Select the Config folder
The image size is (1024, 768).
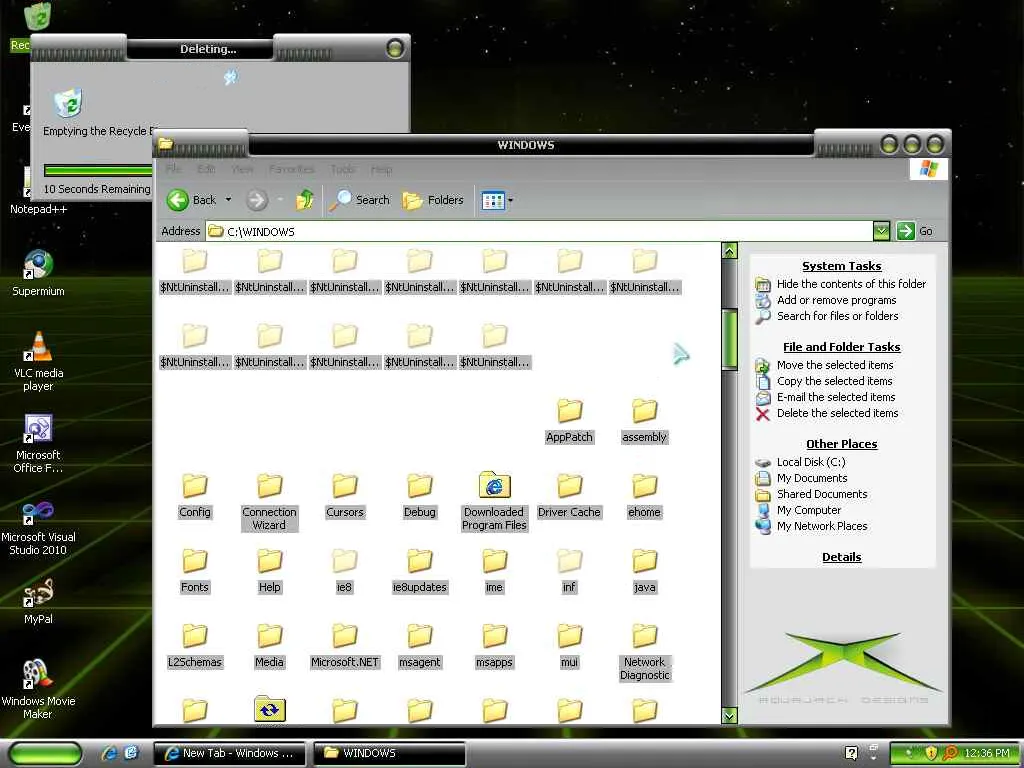click(x=195, y=496)
